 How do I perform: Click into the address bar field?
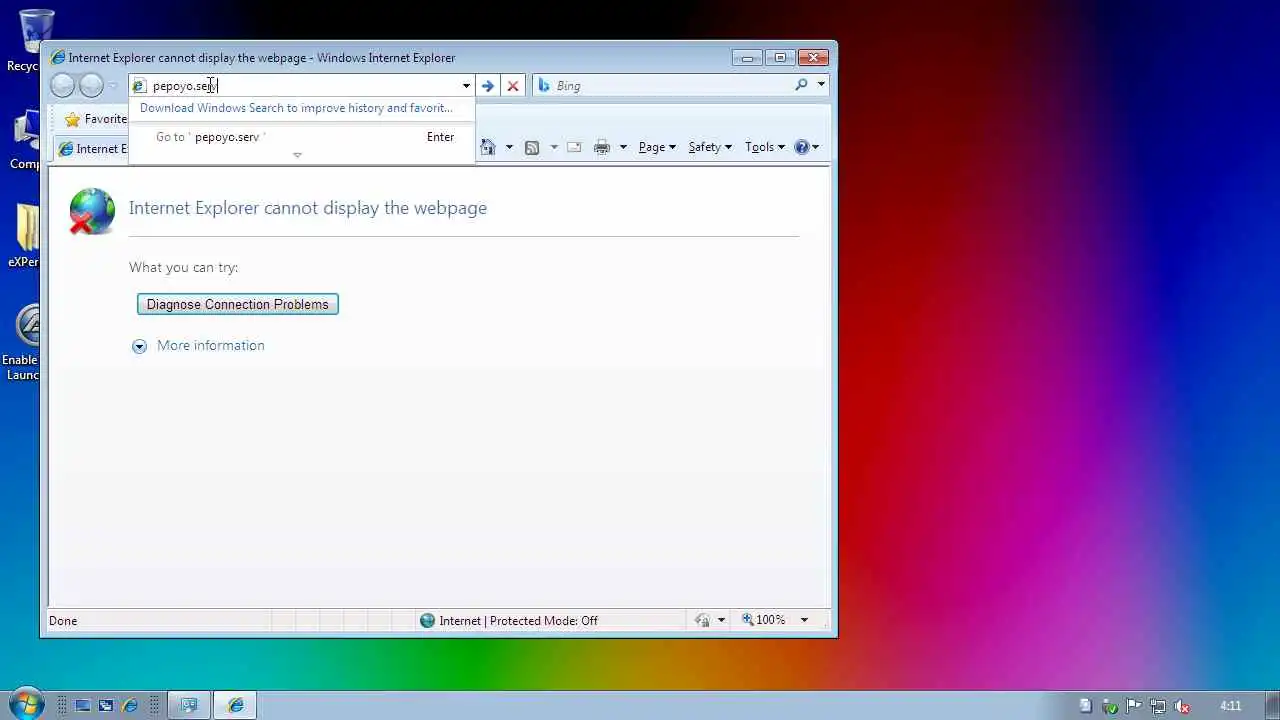coord(302,86)
